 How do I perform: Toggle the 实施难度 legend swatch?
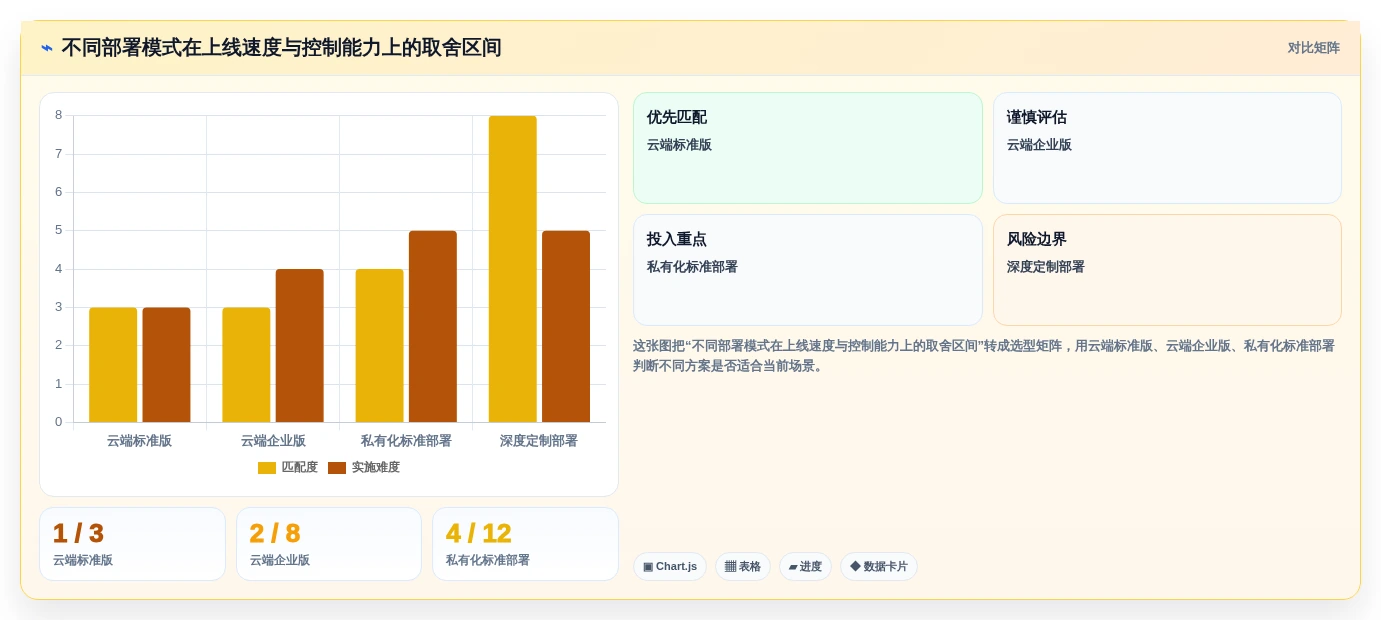[337, 468]
